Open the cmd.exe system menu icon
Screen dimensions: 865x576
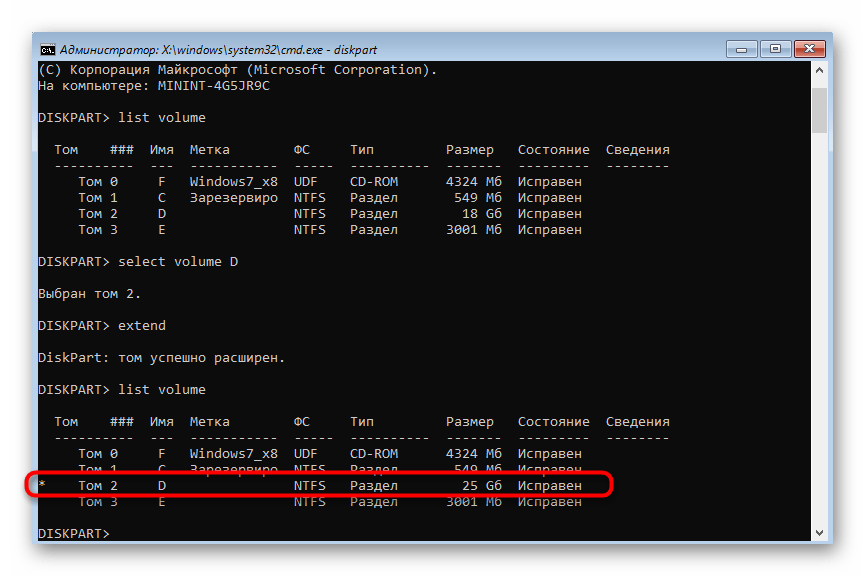pyautogui.click(x=47, y=49)
